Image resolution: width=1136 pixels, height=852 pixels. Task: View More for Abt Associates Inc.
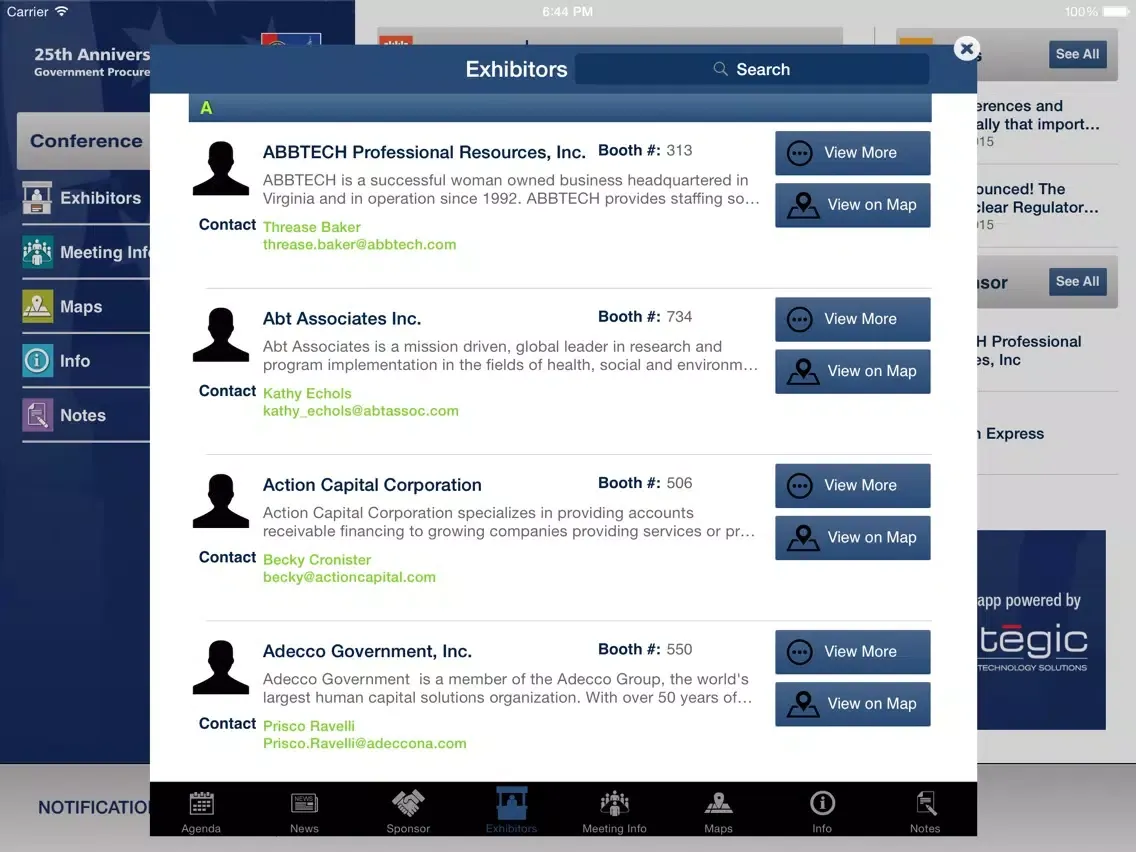[x=853, y=320]
